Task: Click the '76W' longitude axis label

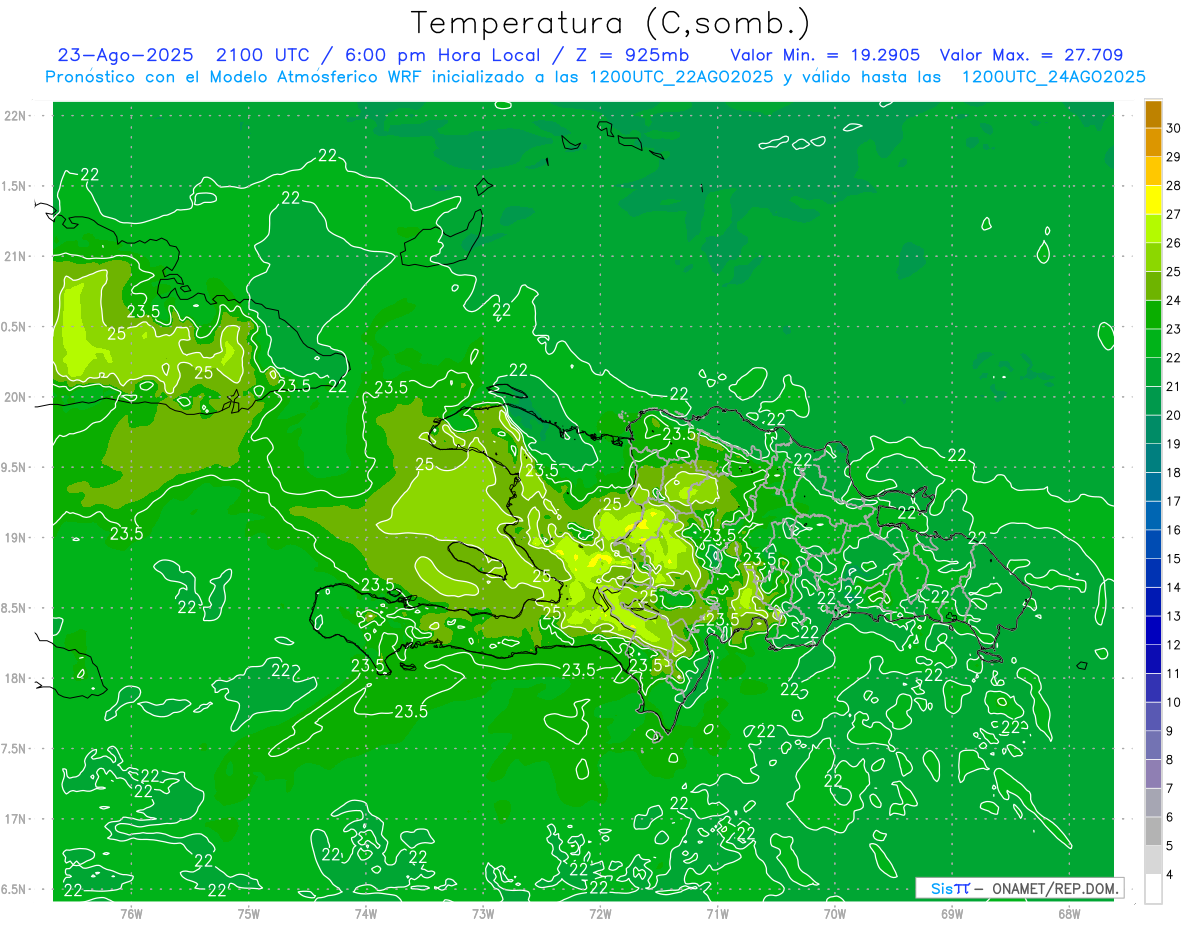Action: point(131,913)
